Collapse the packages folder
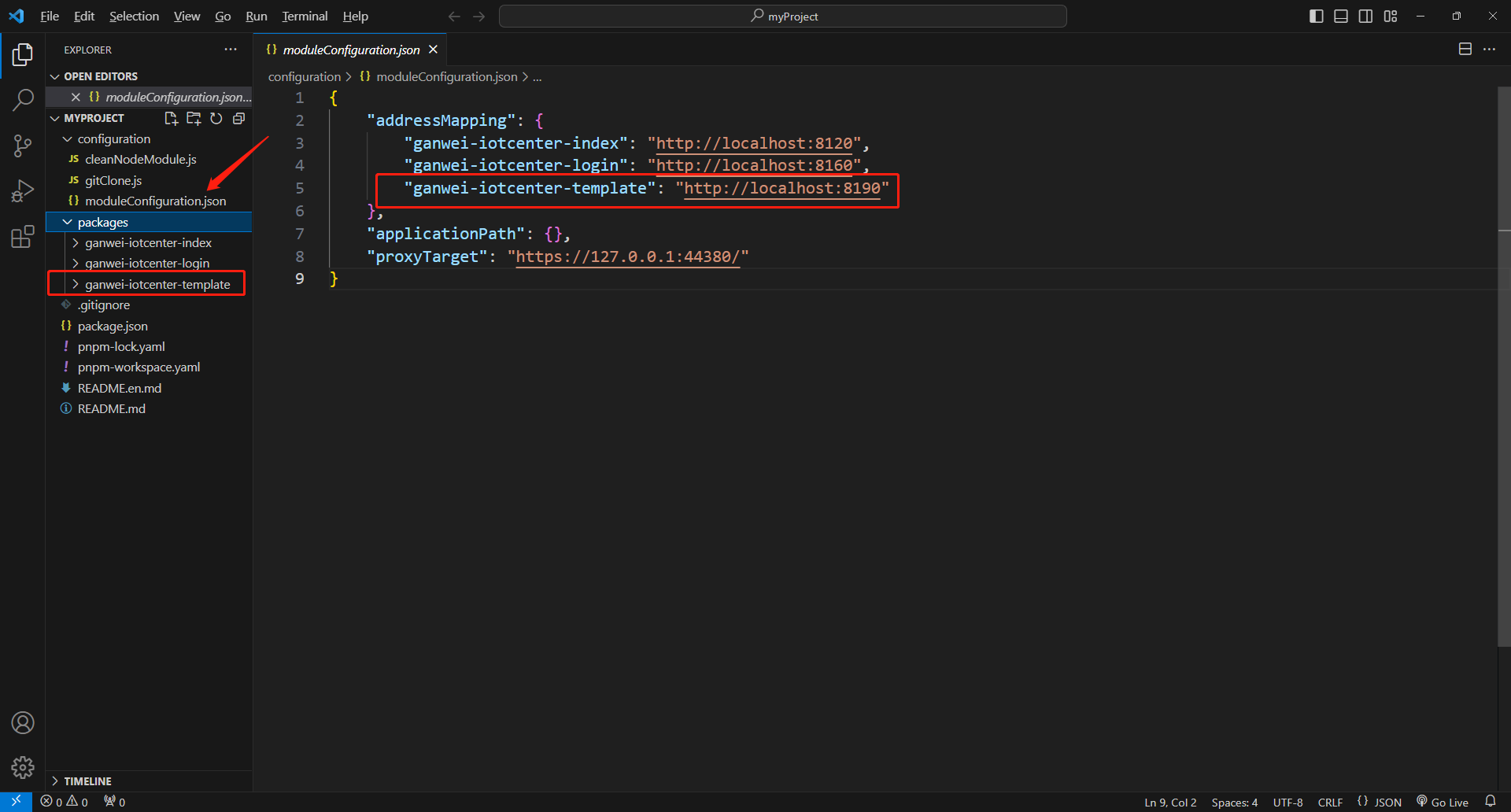Viewport: 1511px width, 812px height. (x=102, y=223)
